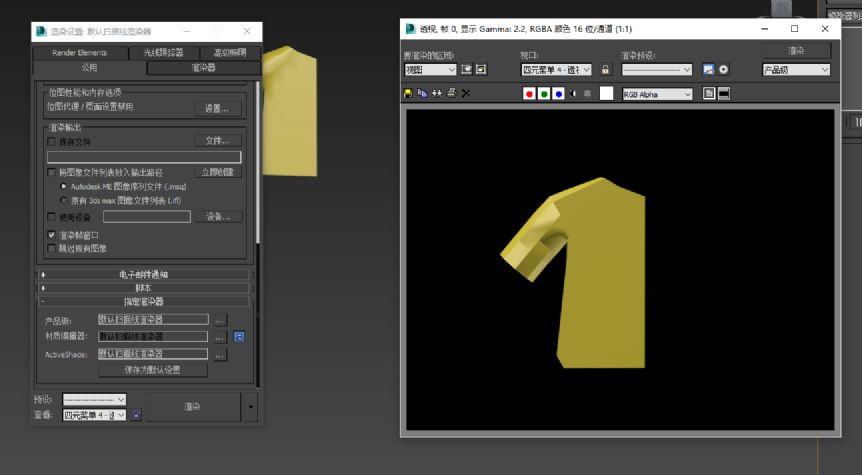Click the 渲染 button in rendered frame window

pos(796,51)
